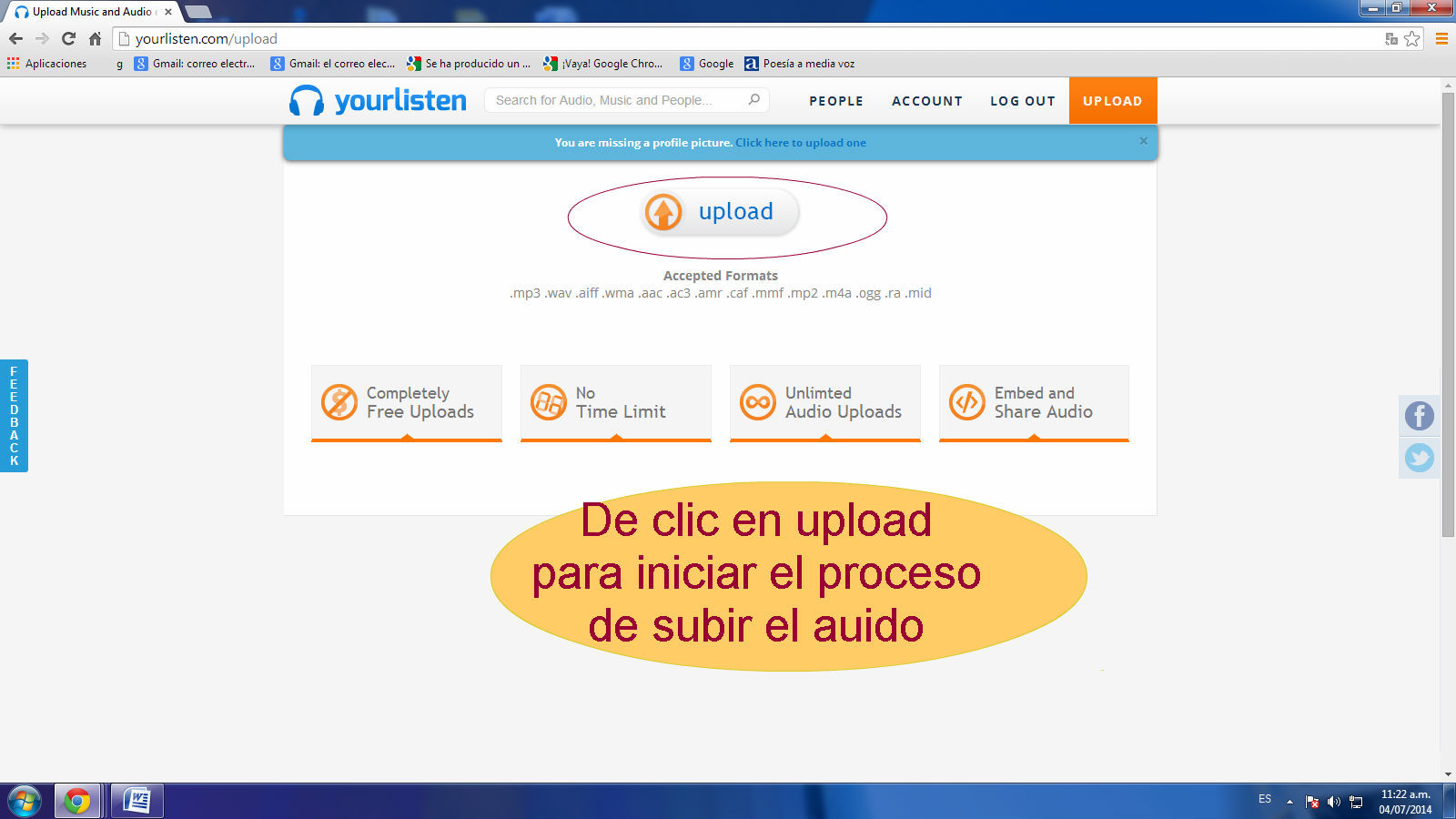This screenshot has height=819, width=1456.
Task: Click the Action Center flag icon
Action: [1312, 802]
